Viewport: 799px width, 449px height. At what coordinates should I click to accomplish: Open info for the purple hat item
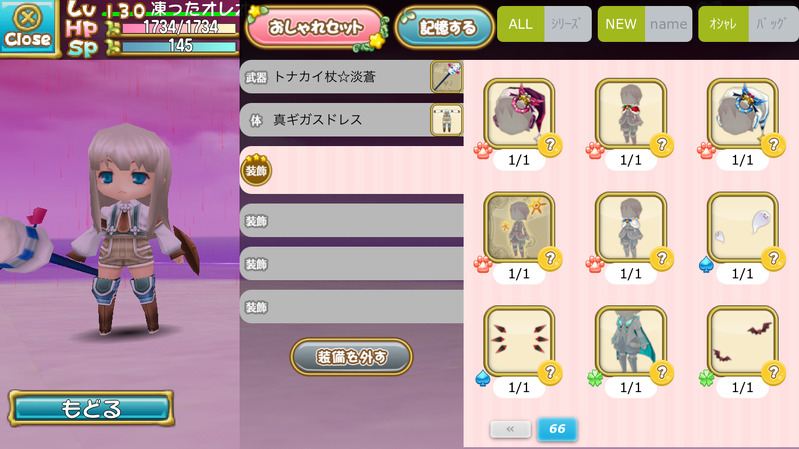pos(550,146)
